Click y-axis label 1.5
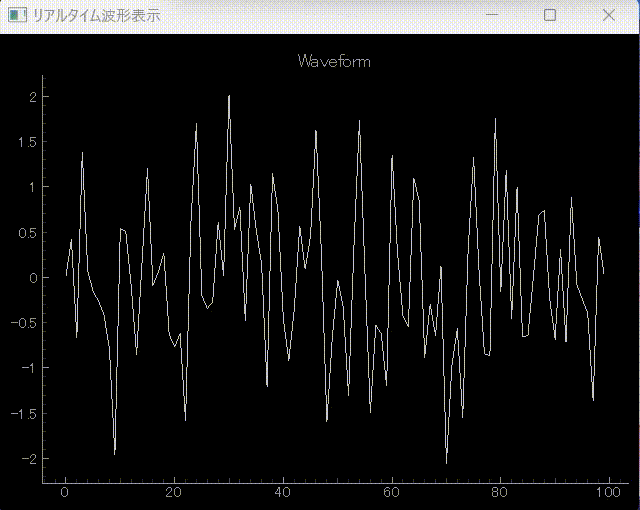640x510 pixels. click(28, 142)
